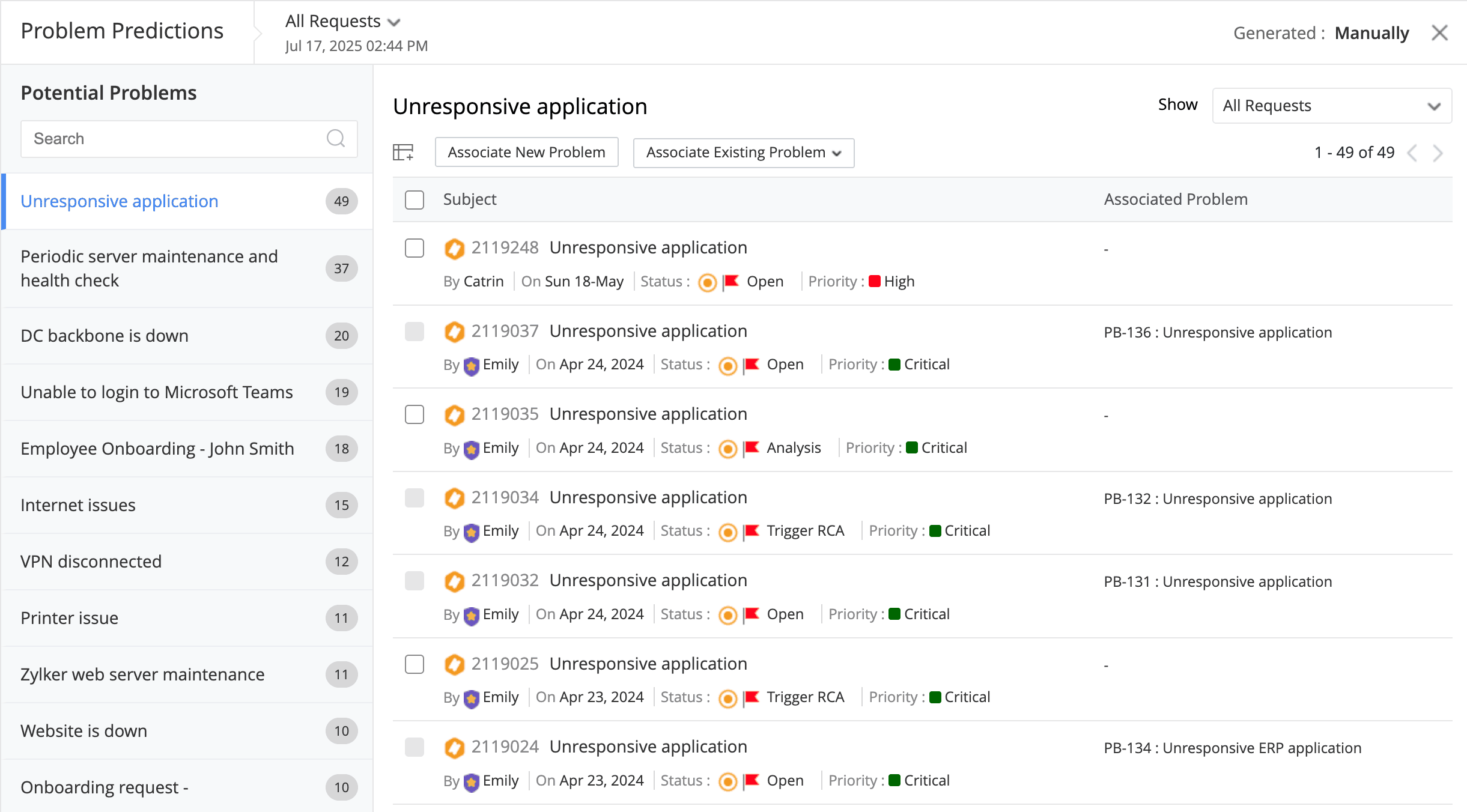This screenshot has height=812, width=1467.
Task: Open the Show All Requests dropdown
Action: pyautogui.click(x=1331, y=106)
